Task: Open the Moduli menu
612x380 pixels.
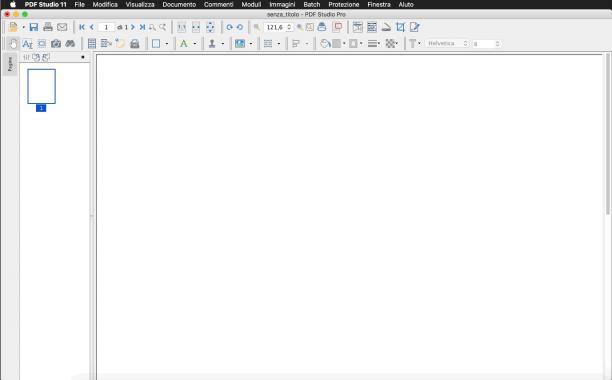Action: (x=251, y=5)
